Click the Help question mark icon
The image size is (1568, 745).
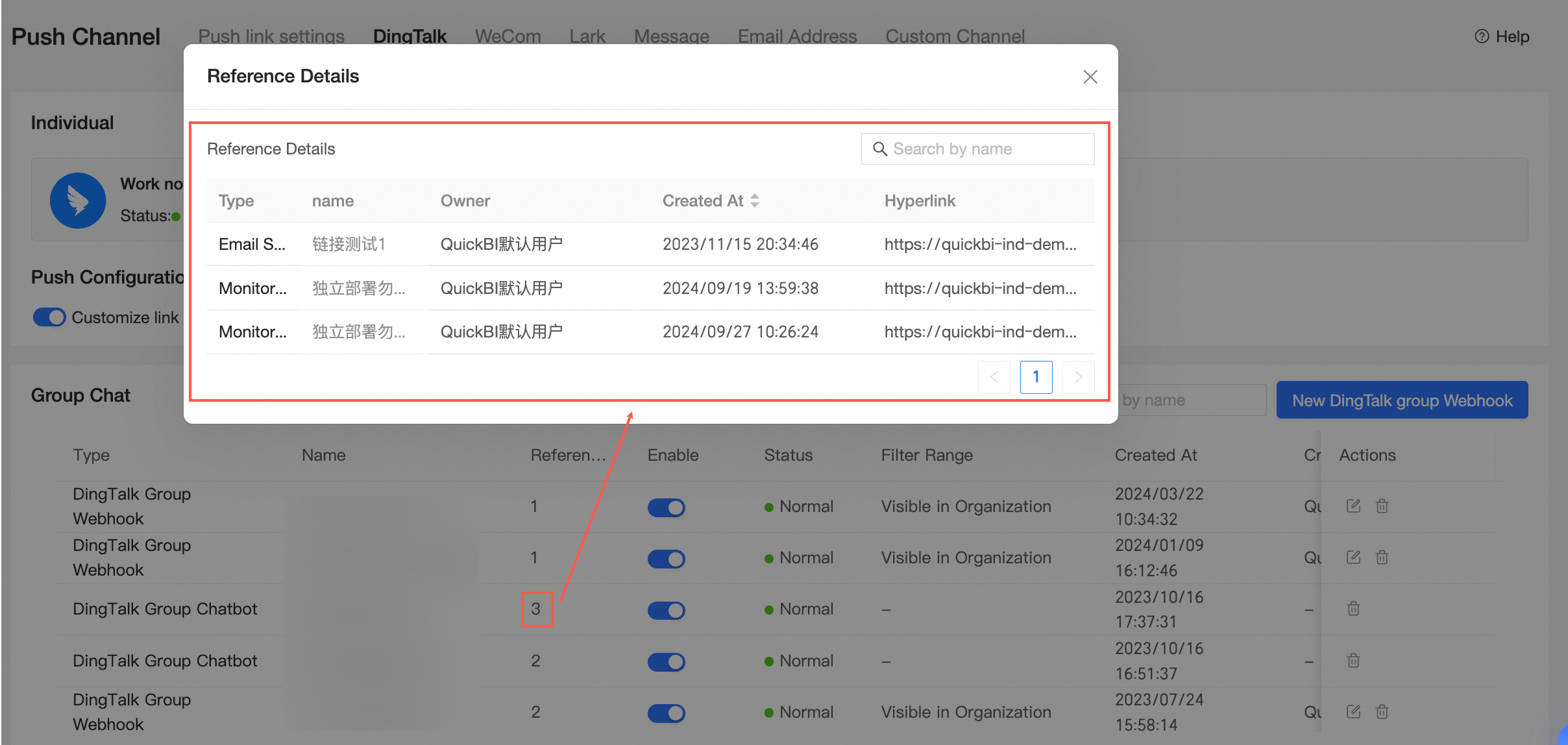coord(1482,36)
